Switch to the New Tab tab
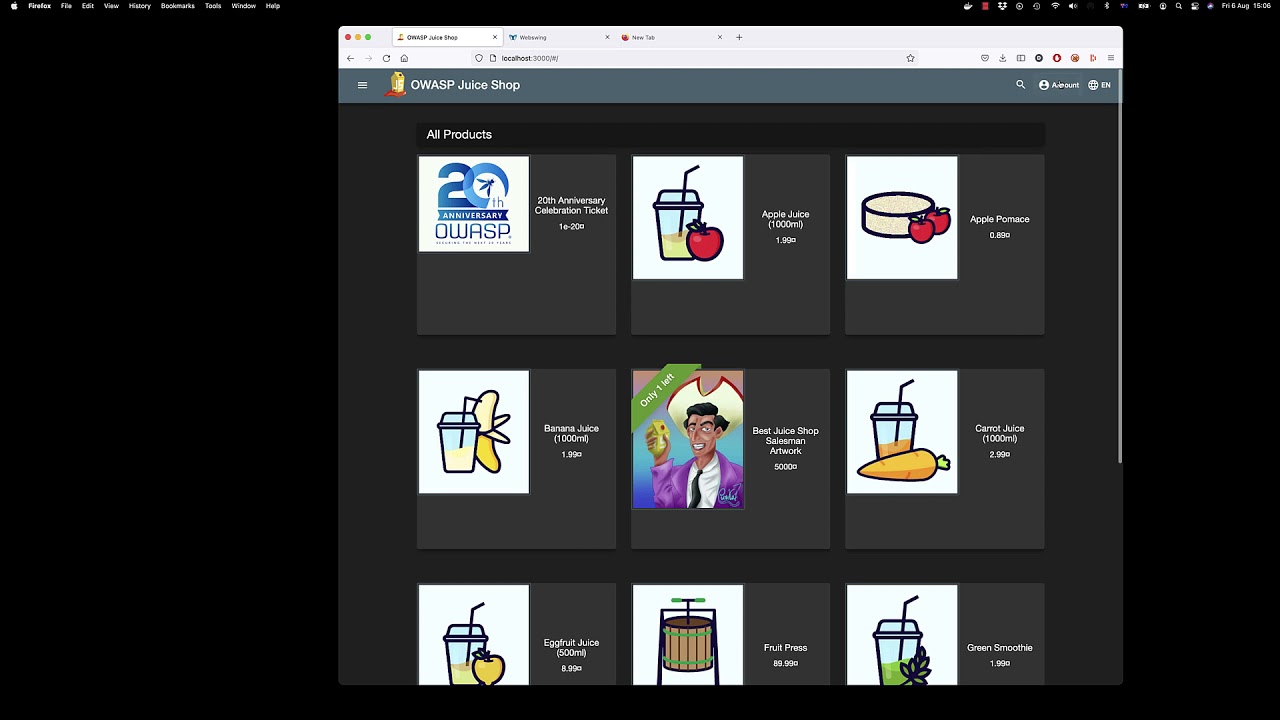1280x720 pixels. (x=671, y=37)
